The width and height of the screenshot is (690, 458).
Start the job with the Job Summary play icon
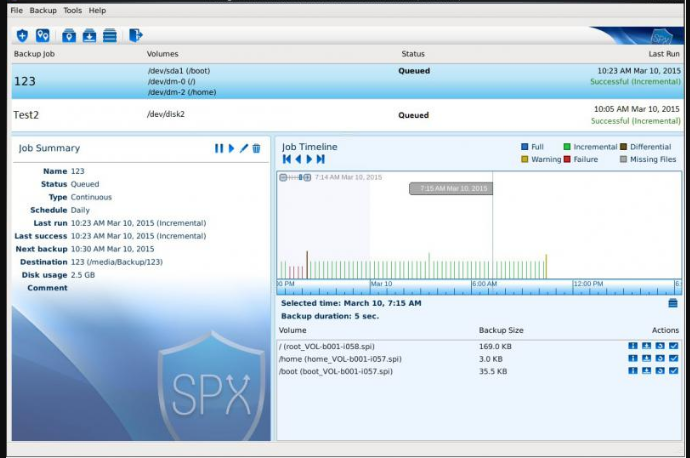(232, 148)
